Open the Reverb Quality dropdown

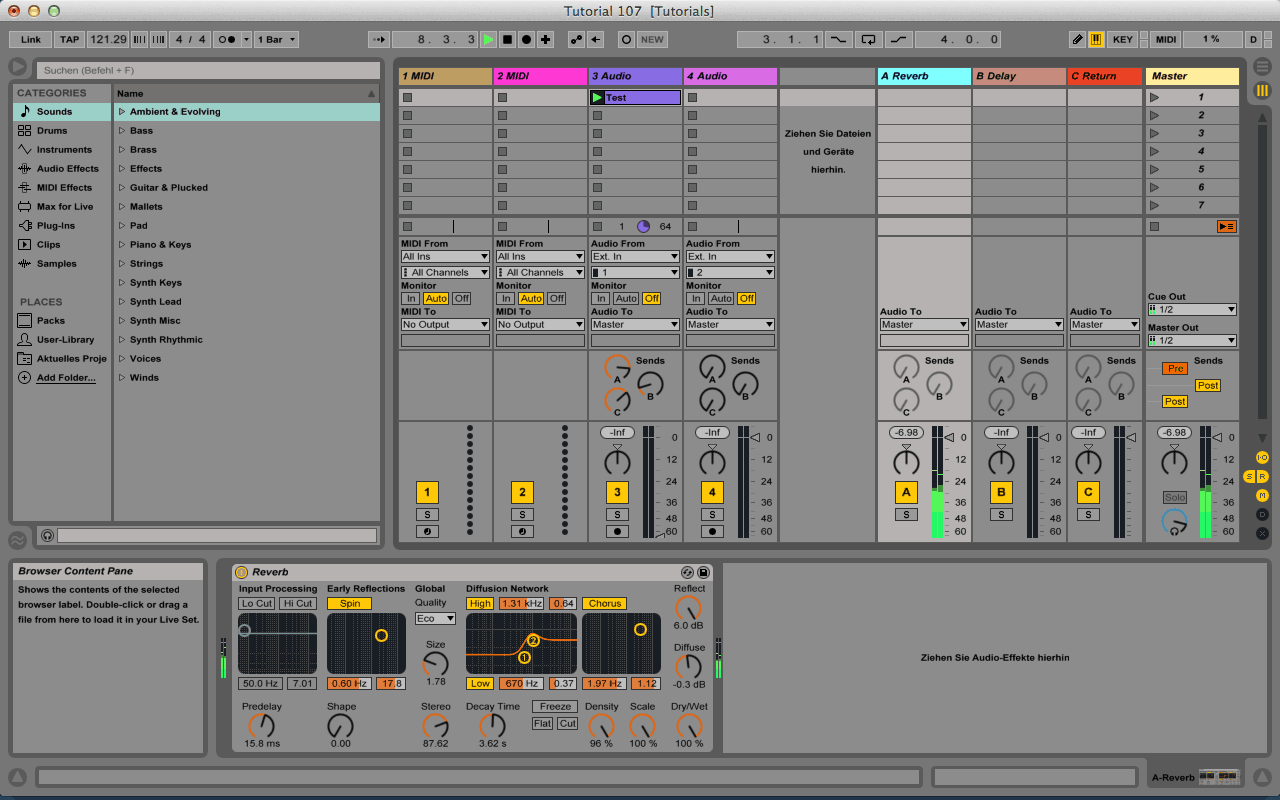[435, 619]
